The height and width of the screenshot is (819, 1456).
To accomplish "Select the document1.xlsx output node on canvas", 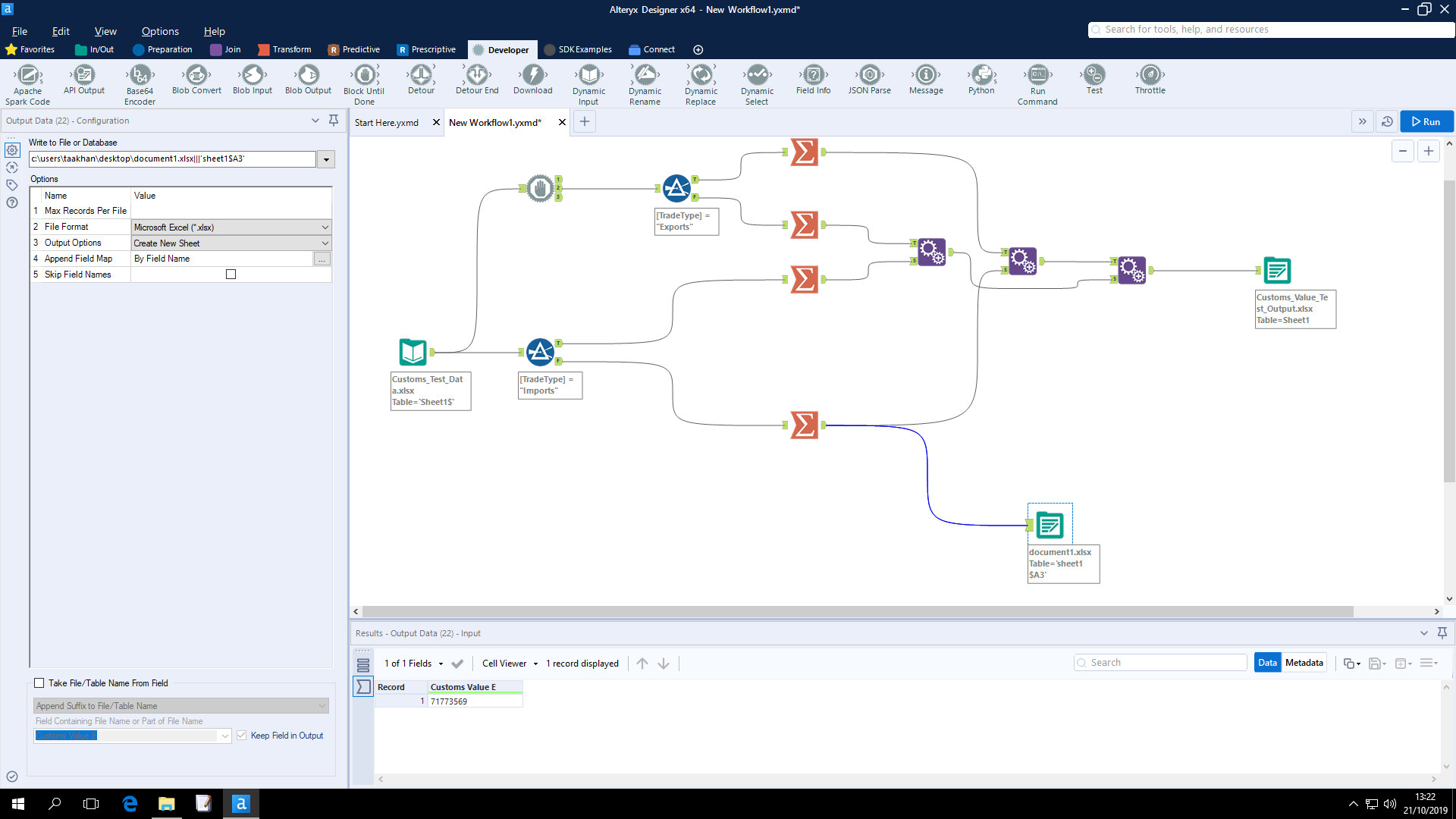I will point(1050,526).
